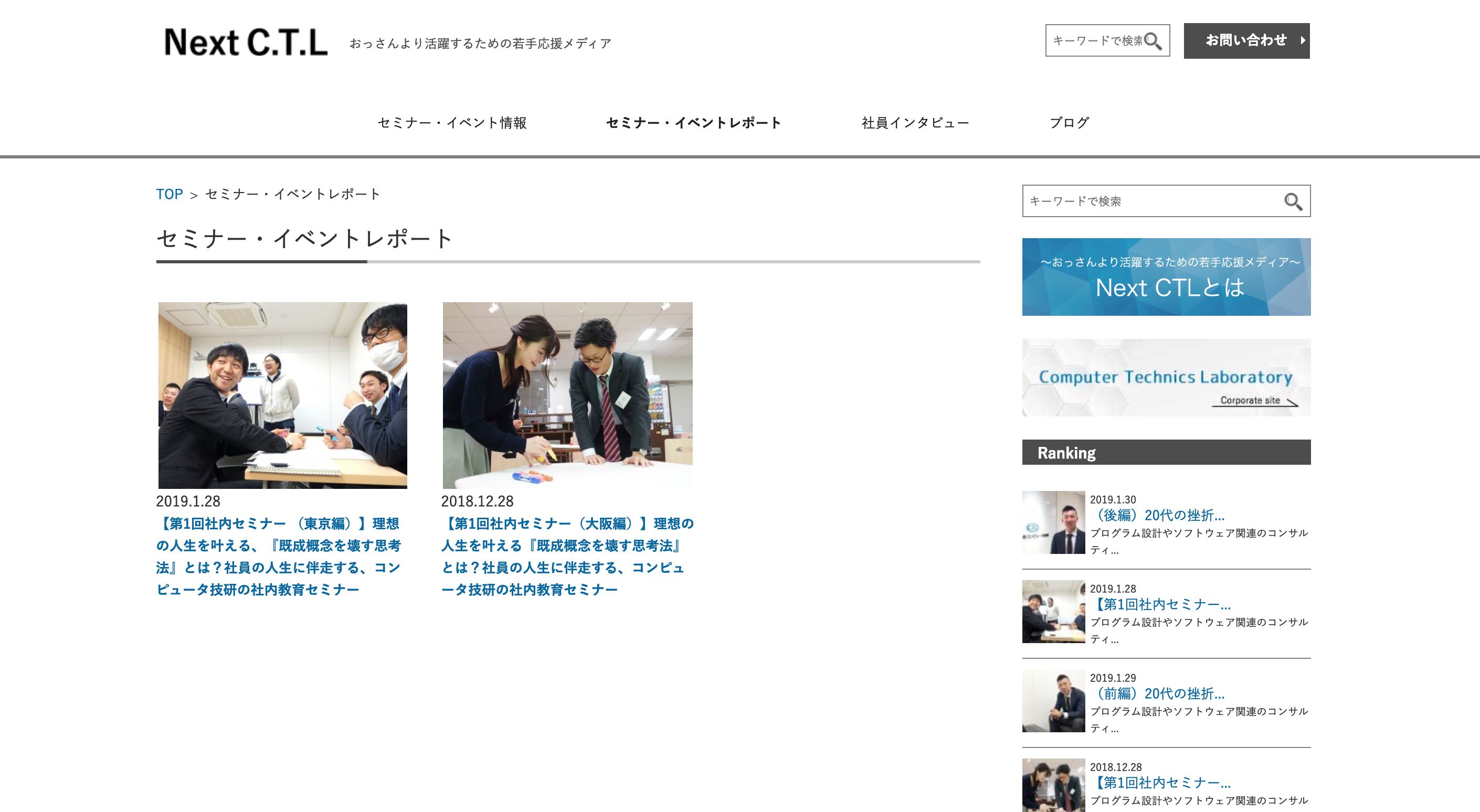Click the arrow on the お問い合わせ button
The height and width of the screenshot is (812, 1480).
[1303, 41]
